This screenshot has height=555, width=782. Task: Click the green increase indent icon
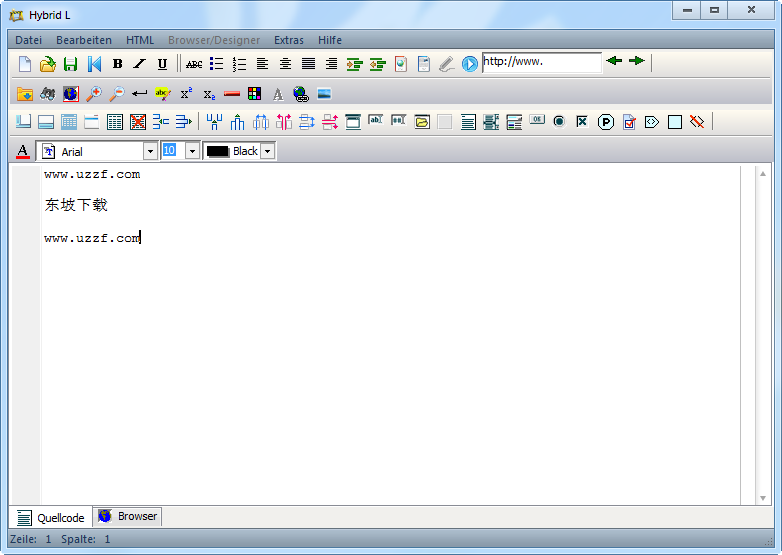click(x=355, y=64)
